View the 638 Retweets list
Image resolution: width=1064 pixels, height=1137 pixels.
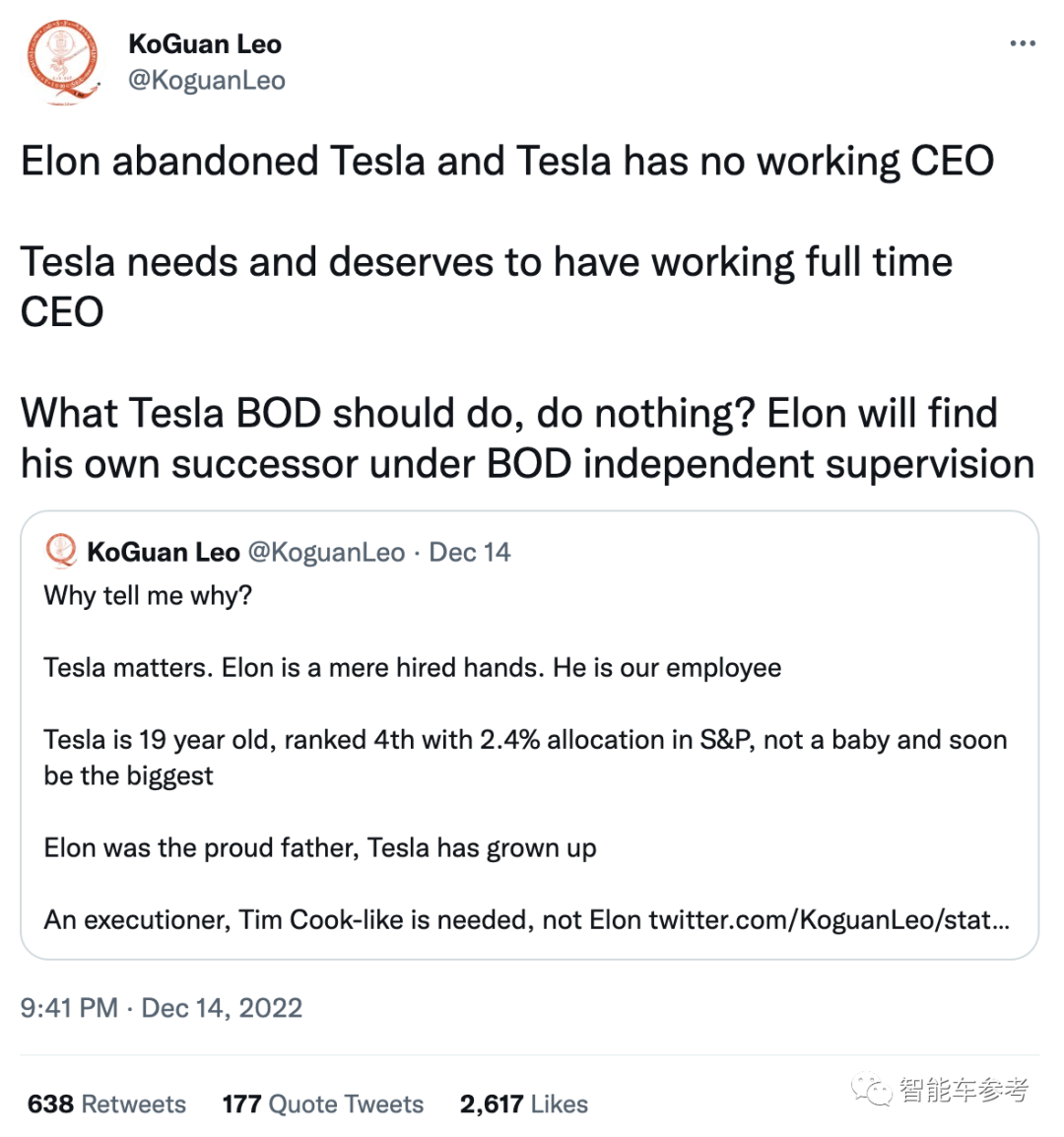pyautogui.click(x=106, y=1104)
